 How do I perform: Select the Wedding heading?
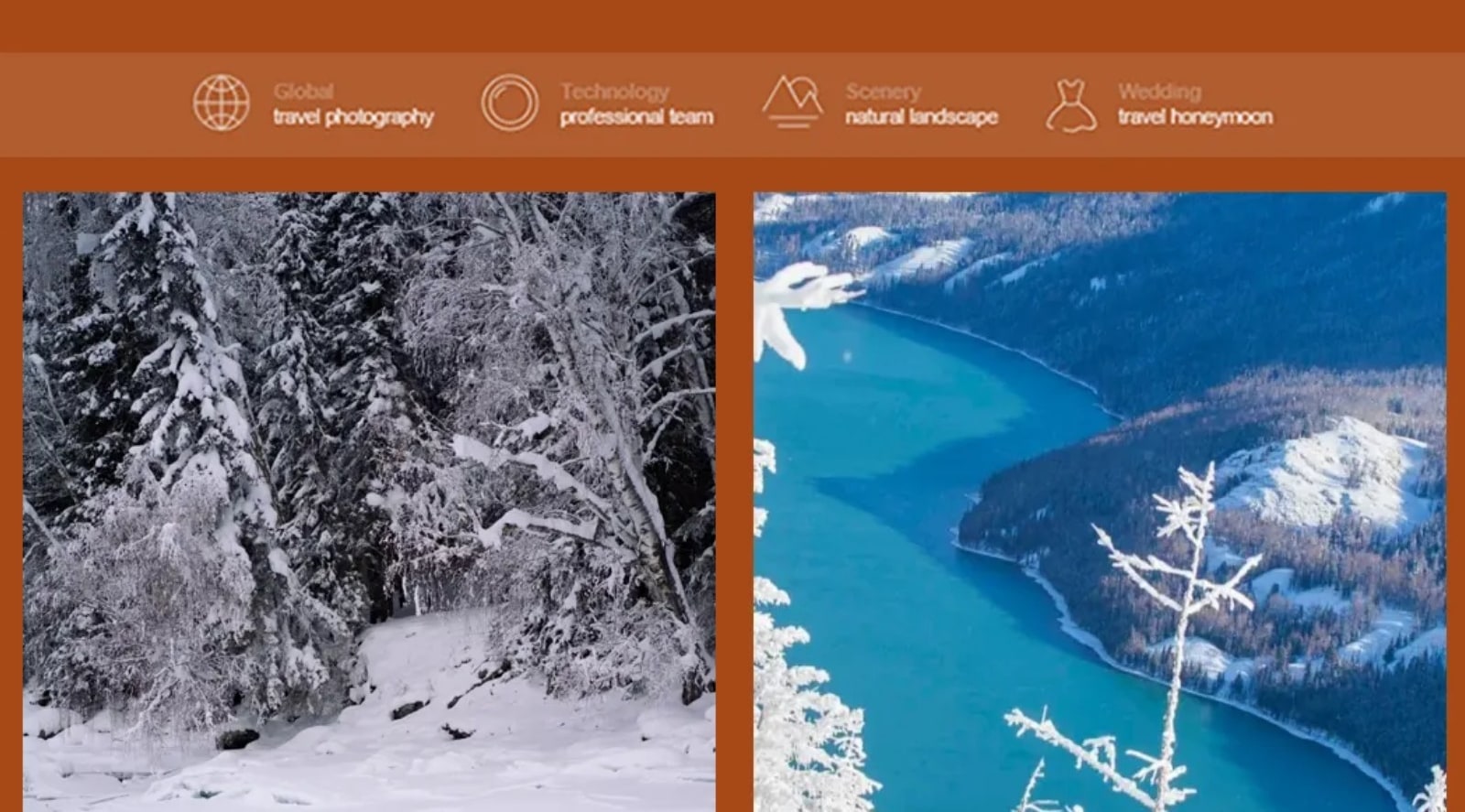coord(1159,92)
